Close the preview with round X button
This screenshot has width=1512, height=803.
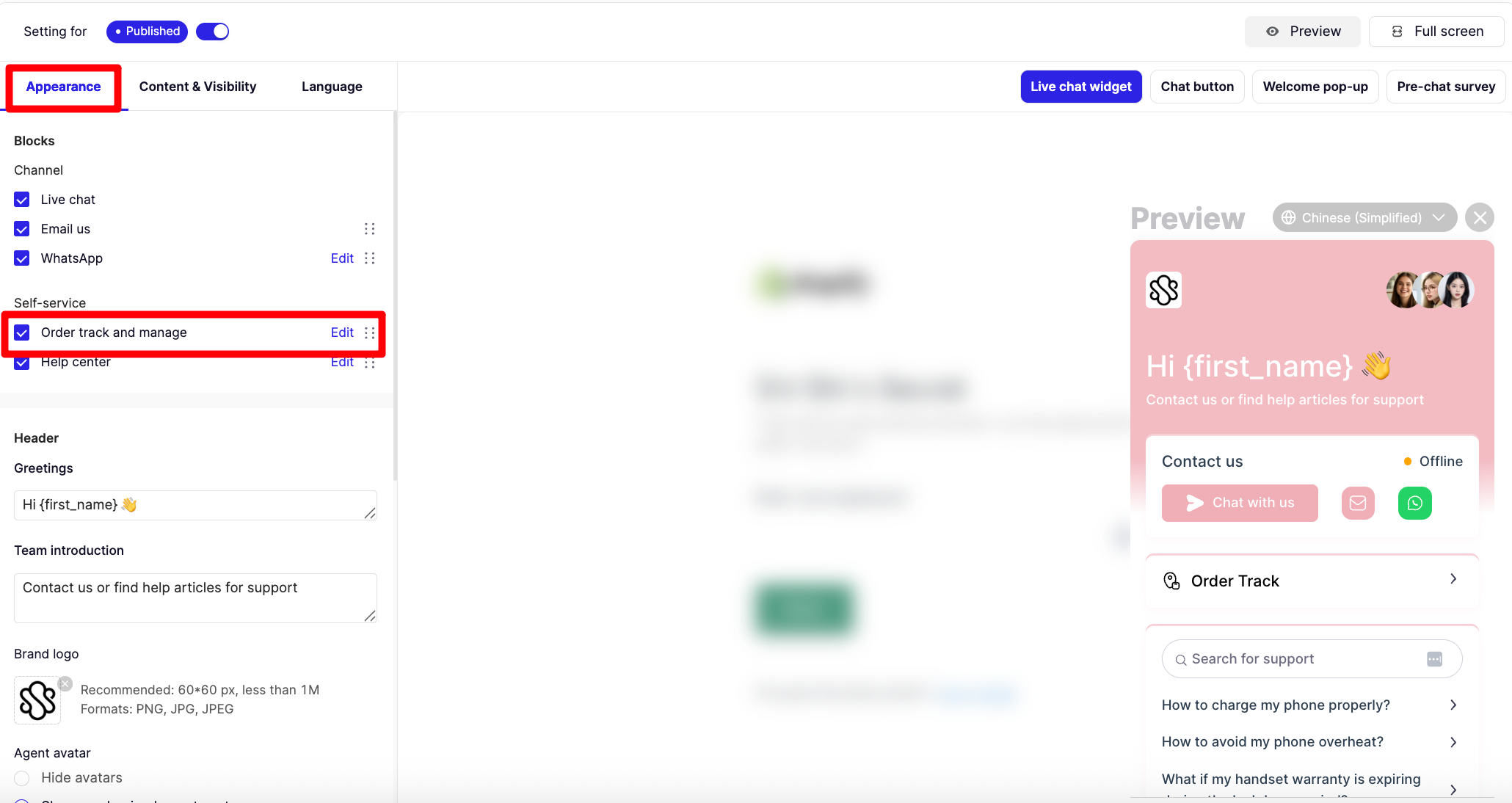tap(1480, 218)
